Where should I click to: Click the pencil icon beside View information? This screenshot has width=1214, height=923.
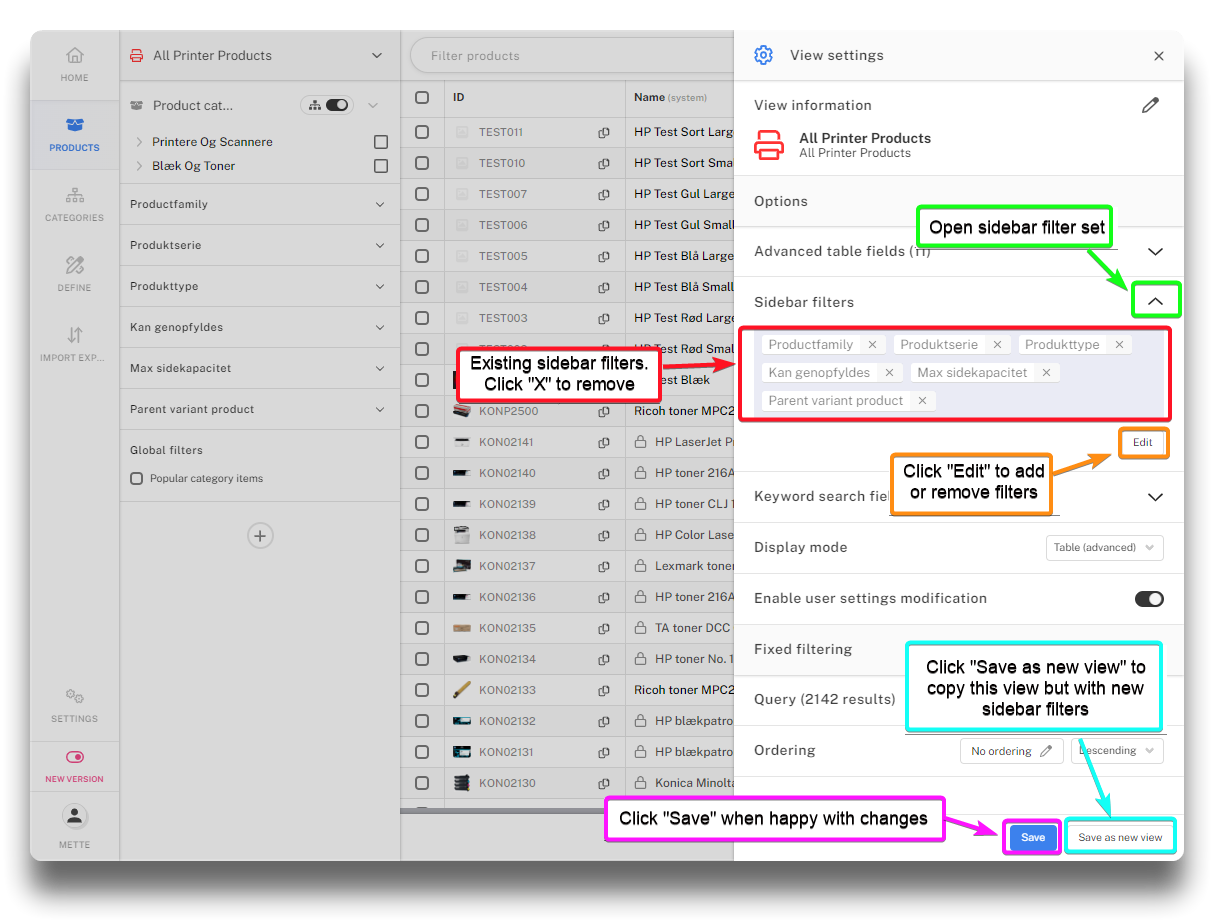click(x=1150, y=105)
